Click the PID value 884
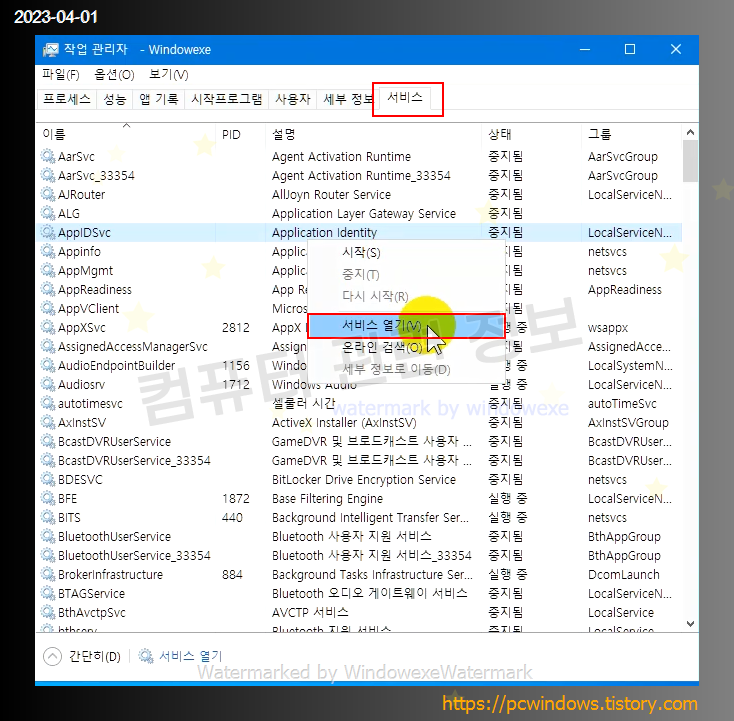The image size is (734, 721). click(232, 574)
